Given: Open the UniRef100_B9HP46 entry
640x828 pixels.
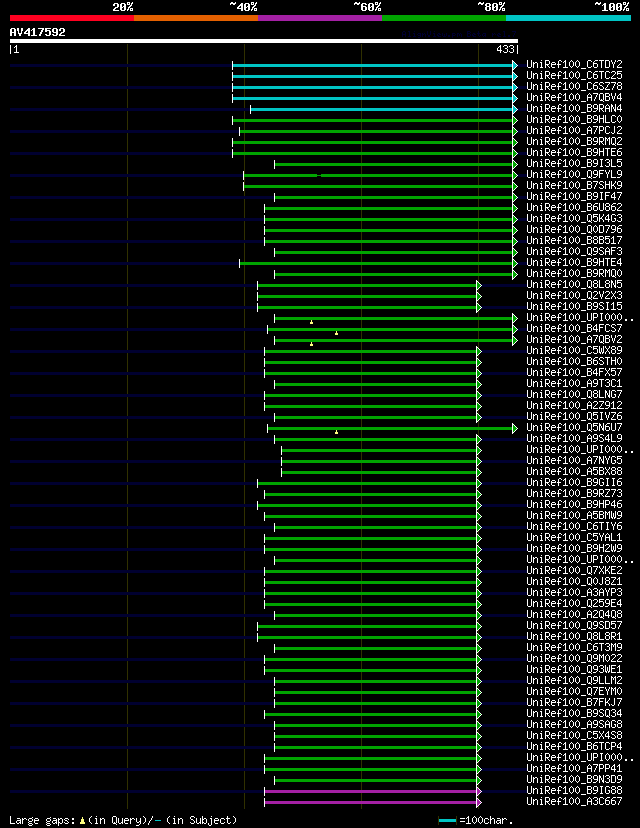Looking at the screenshot, I should point(574,504).
